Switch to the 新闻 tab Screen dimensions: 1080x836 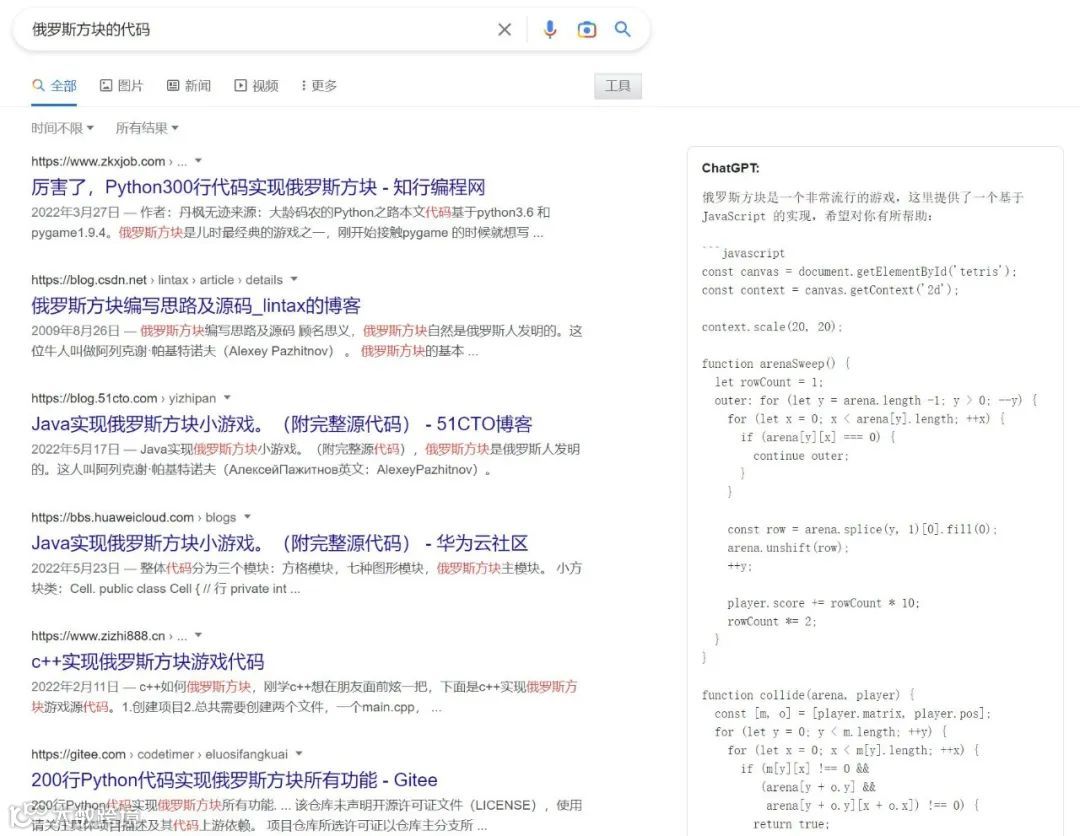coord(189,86)
